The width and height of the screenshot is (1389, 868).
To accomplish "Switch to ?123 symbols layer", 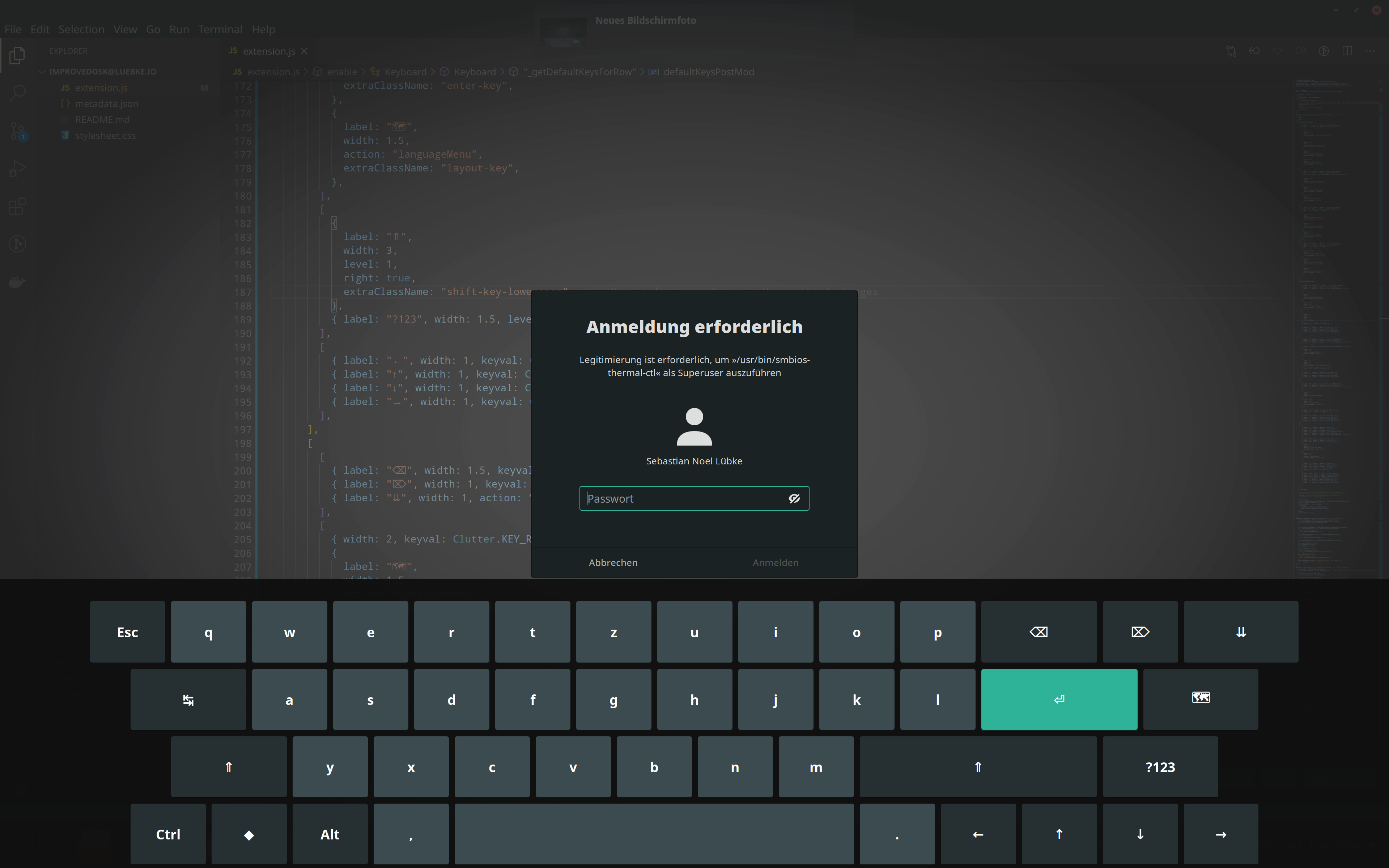I will coord(1160,767).
